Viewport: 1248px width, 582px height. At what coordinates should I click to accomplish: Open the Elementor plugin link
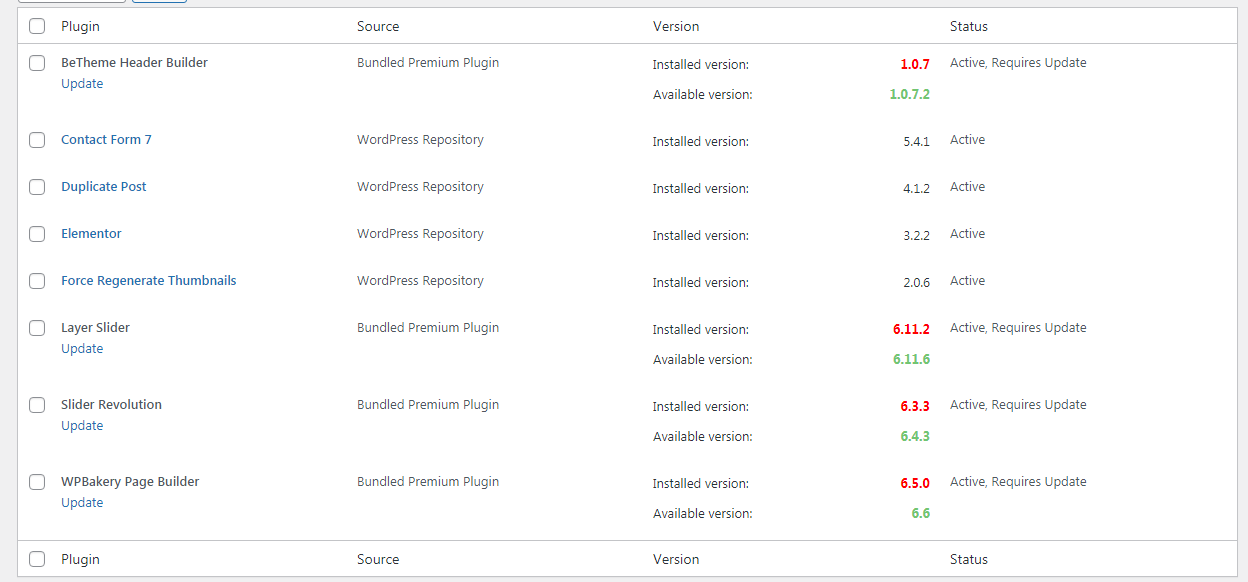[x=91, y=234]
